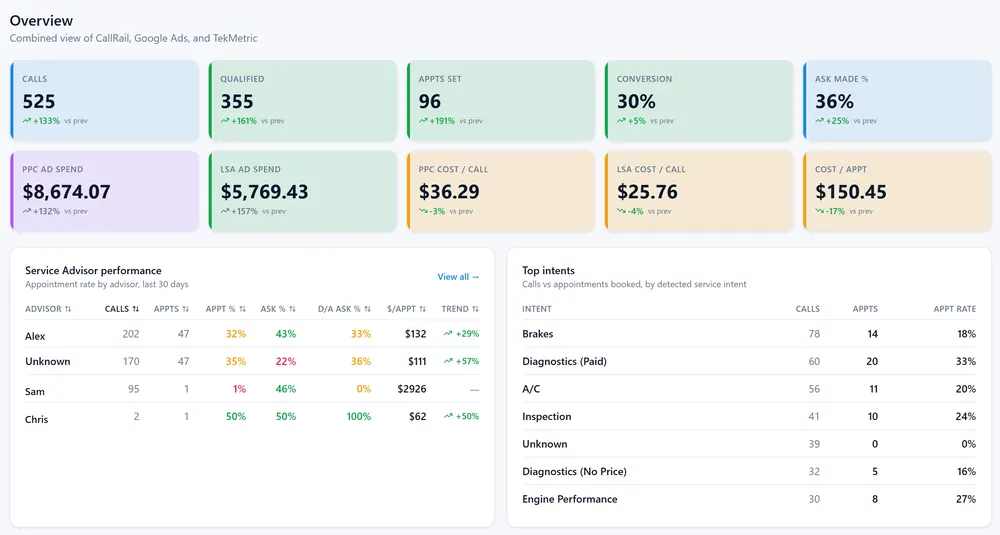
Task: Click the Ask Made % trend icon
Action: (820, 121)
